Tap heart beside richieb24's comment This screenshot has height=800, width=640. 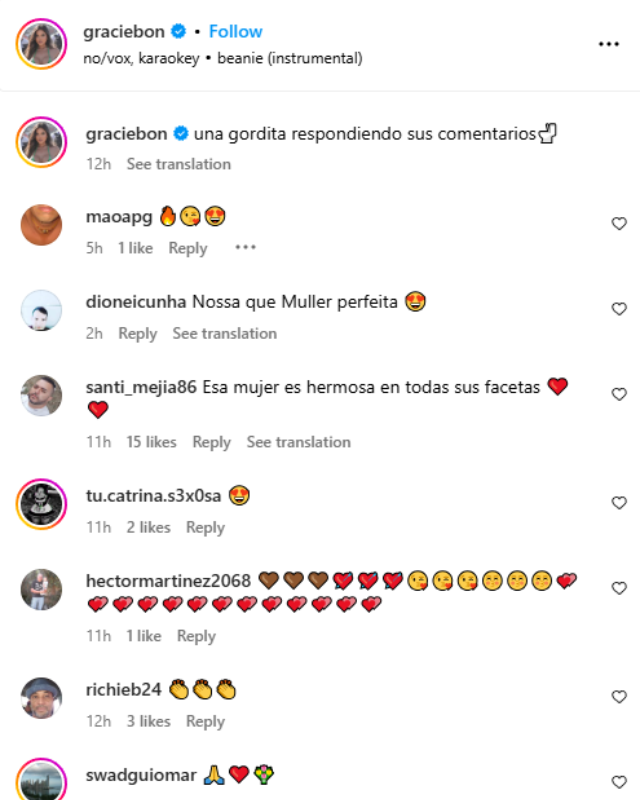[619, 696]
